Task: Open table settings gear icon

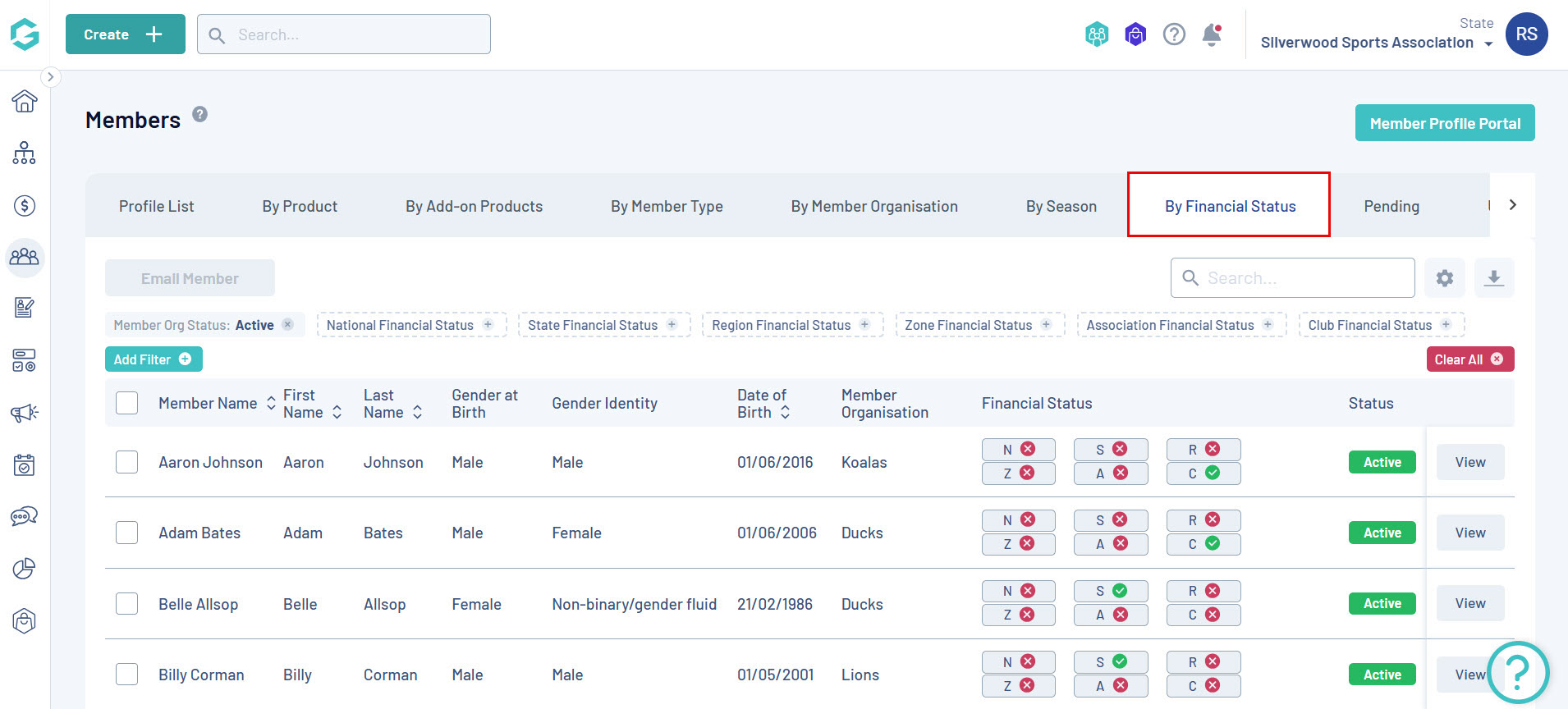Action: tap(1445, 278)
